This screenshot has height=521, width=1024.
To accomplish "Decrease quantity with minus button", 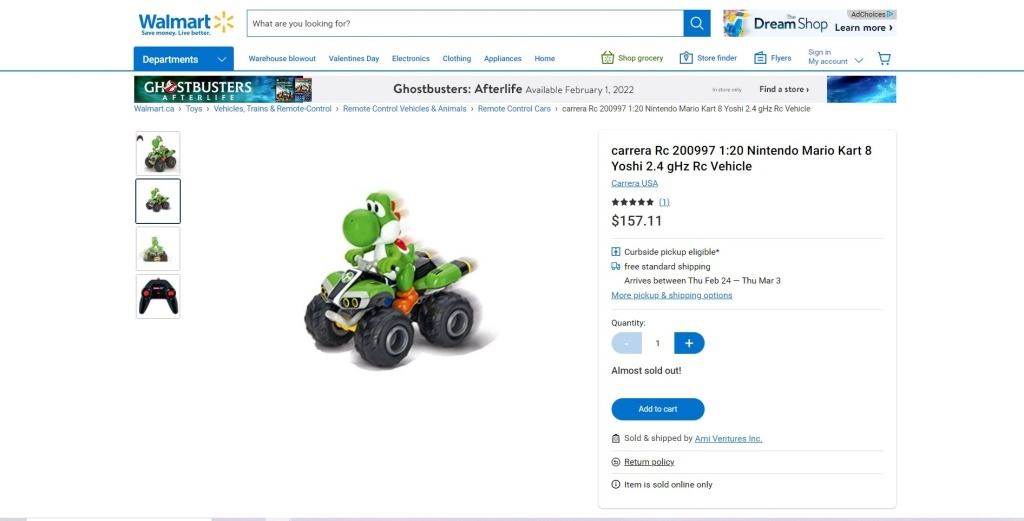I will (x=626, y=343).
